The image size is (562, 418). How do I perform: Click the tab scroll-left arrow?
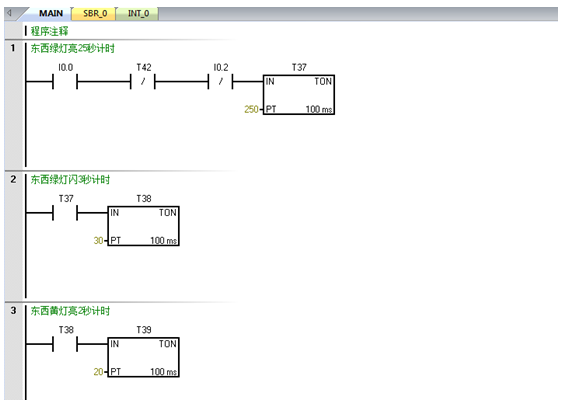(10, 13)
